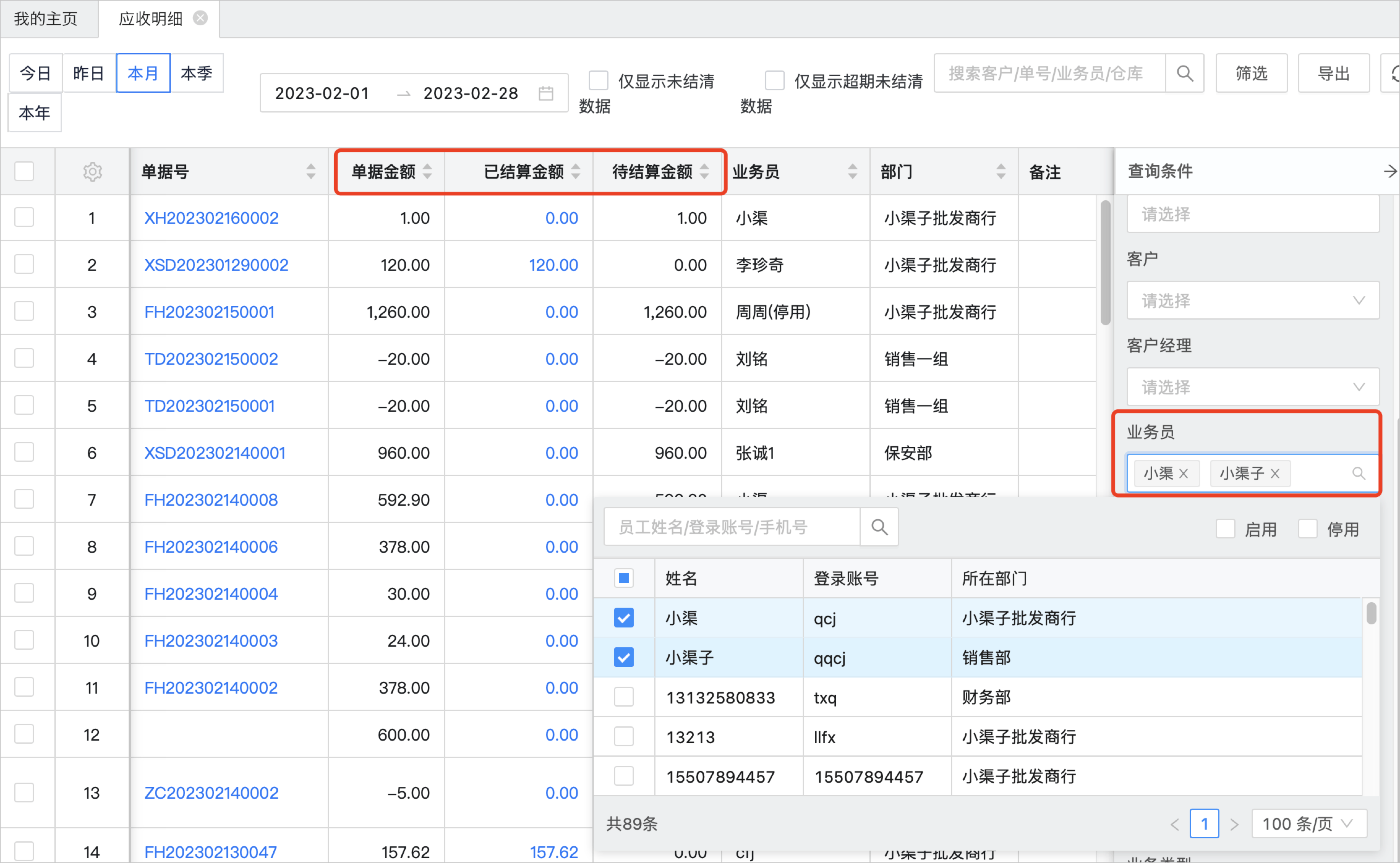The height and width of the screenshot is (863, 1400).
Task: Open the 客户经理 dropdown
Action: click(1253, 387)
